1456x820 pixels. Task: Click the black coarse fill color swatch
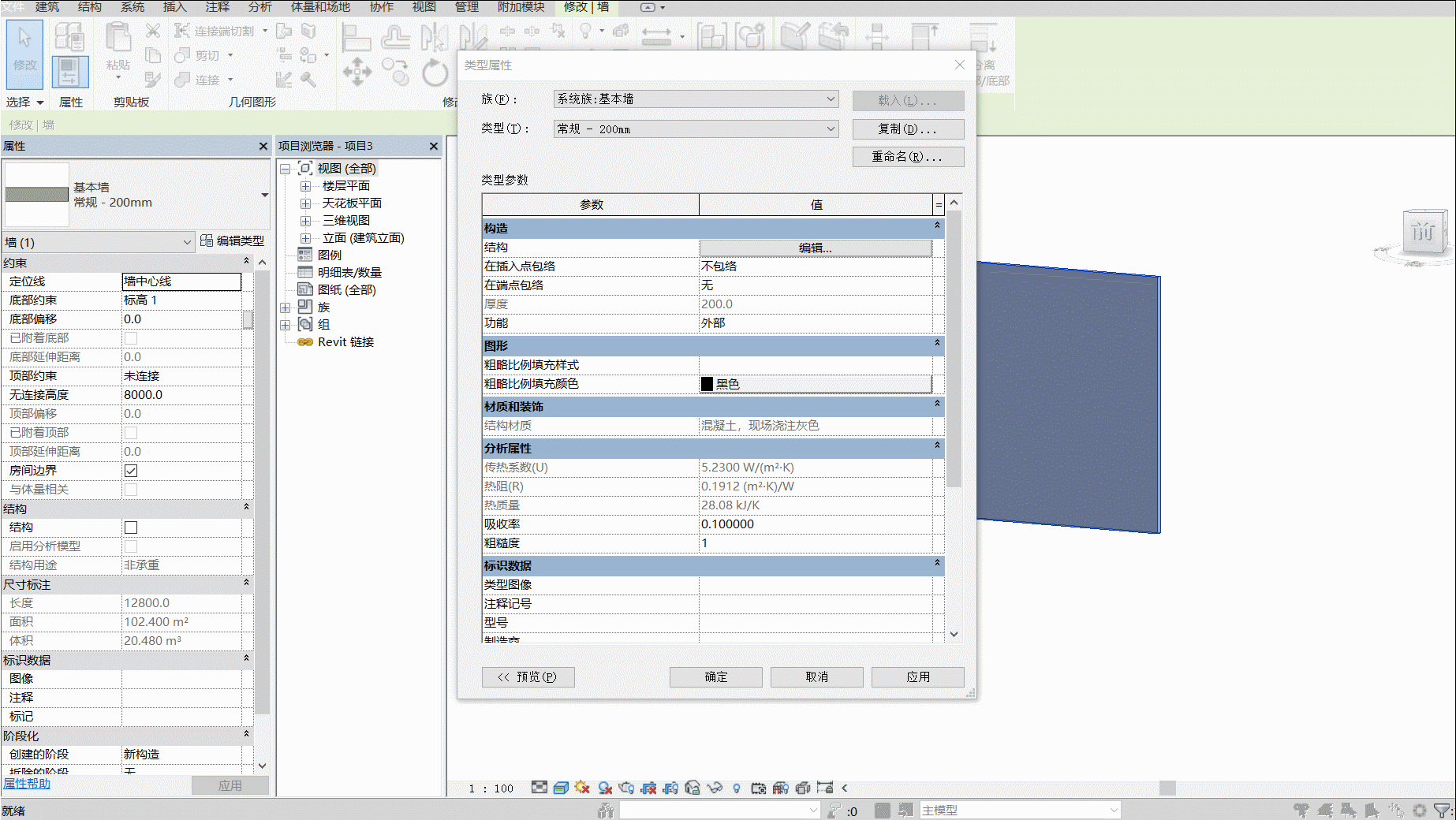tap(707, 384)
